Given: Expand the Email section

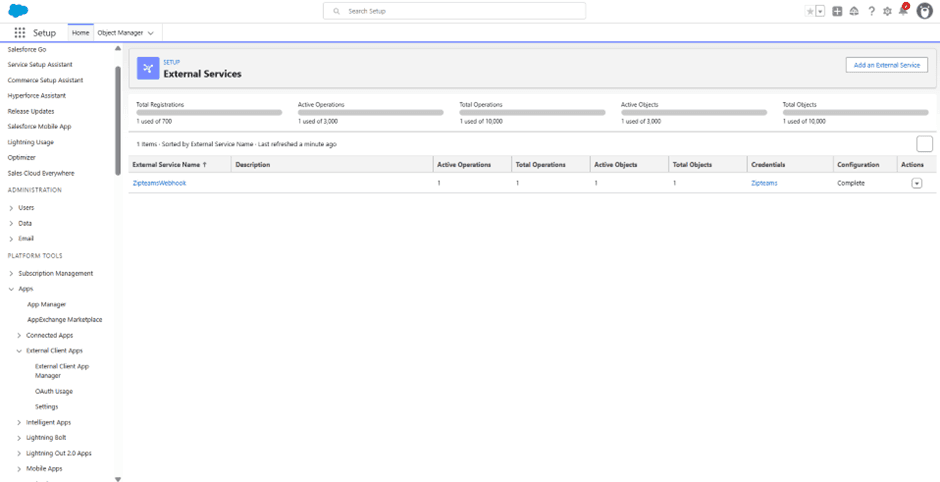Looking at the screenshot, I should [11, 239].
